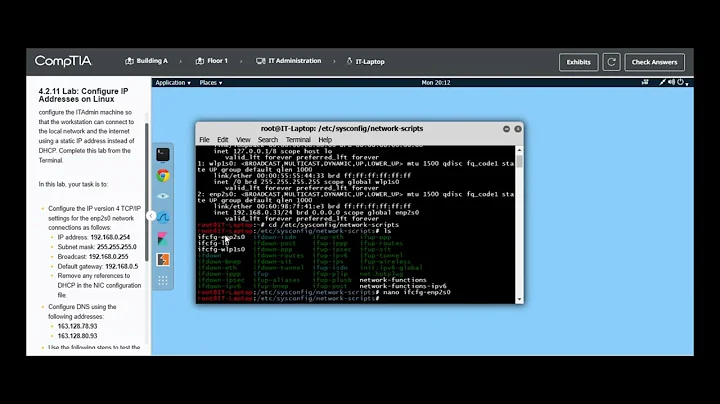Click the 'cd /etc/sysconfig/network-scripts' command
This screenshot has width=720, height=404.
click(334, 225)
